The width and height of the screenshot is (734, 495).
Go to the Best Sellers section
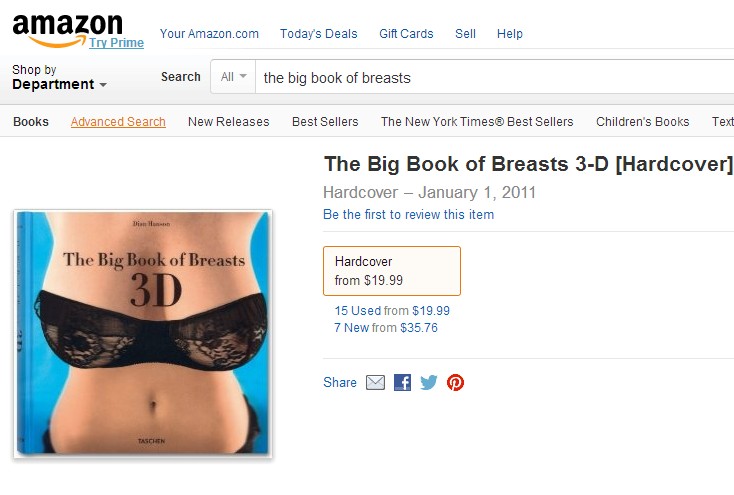click(x=325, y=122)
